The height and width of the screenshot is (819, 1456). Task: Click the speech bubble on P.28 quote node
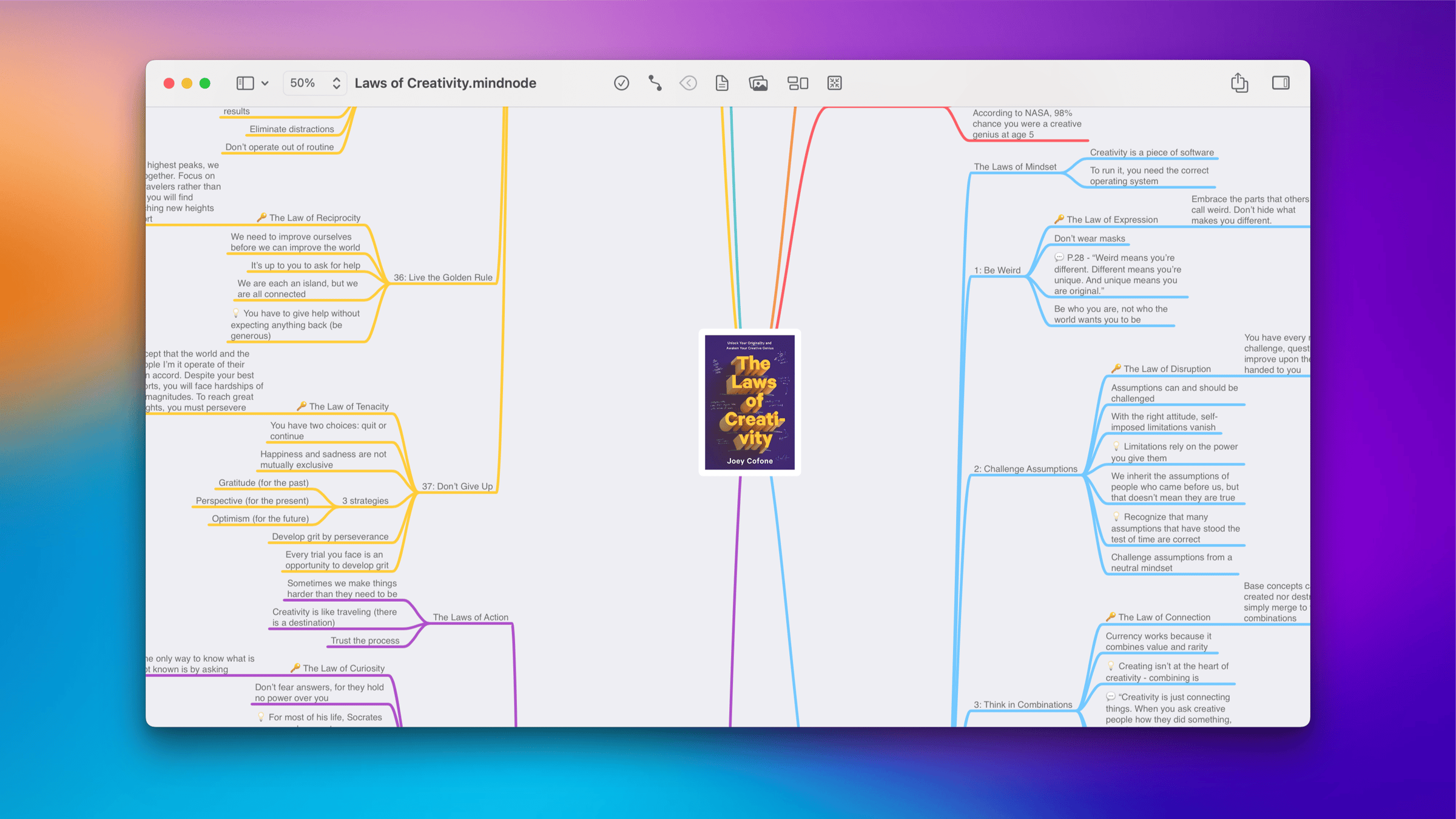pos(1059,257)
